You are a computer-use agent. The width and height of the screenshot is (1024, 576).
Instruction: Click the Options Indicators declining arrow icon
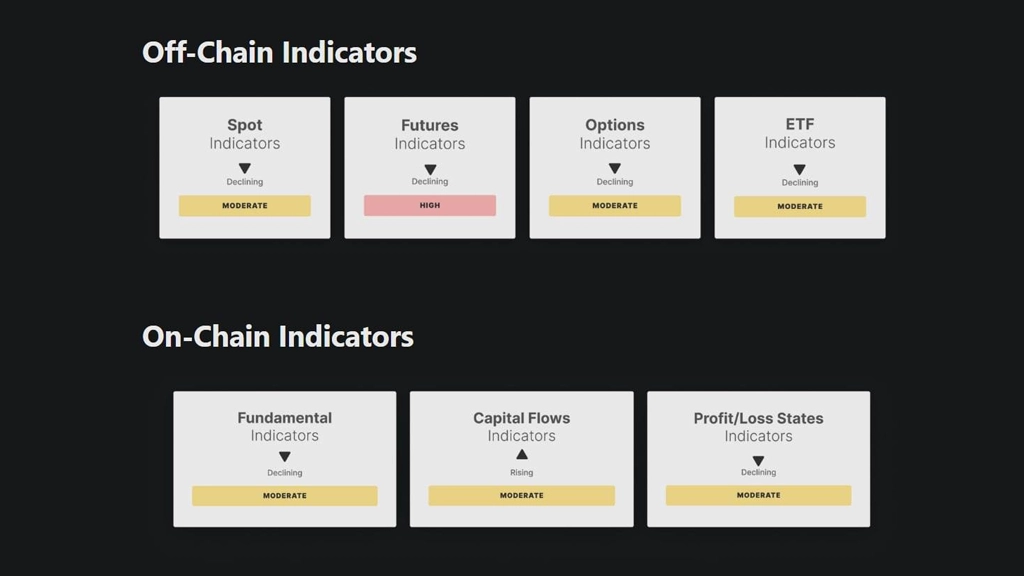[615, 168]
